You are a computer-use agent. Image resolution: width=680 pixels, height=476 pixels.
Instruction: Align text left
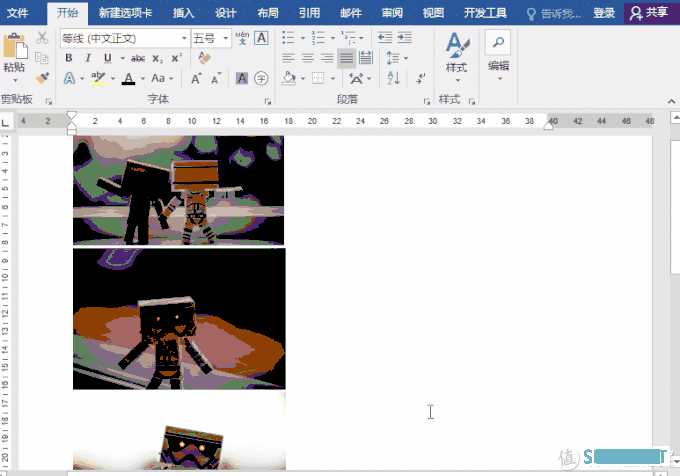pyautogui.click(x=288, y=58)
